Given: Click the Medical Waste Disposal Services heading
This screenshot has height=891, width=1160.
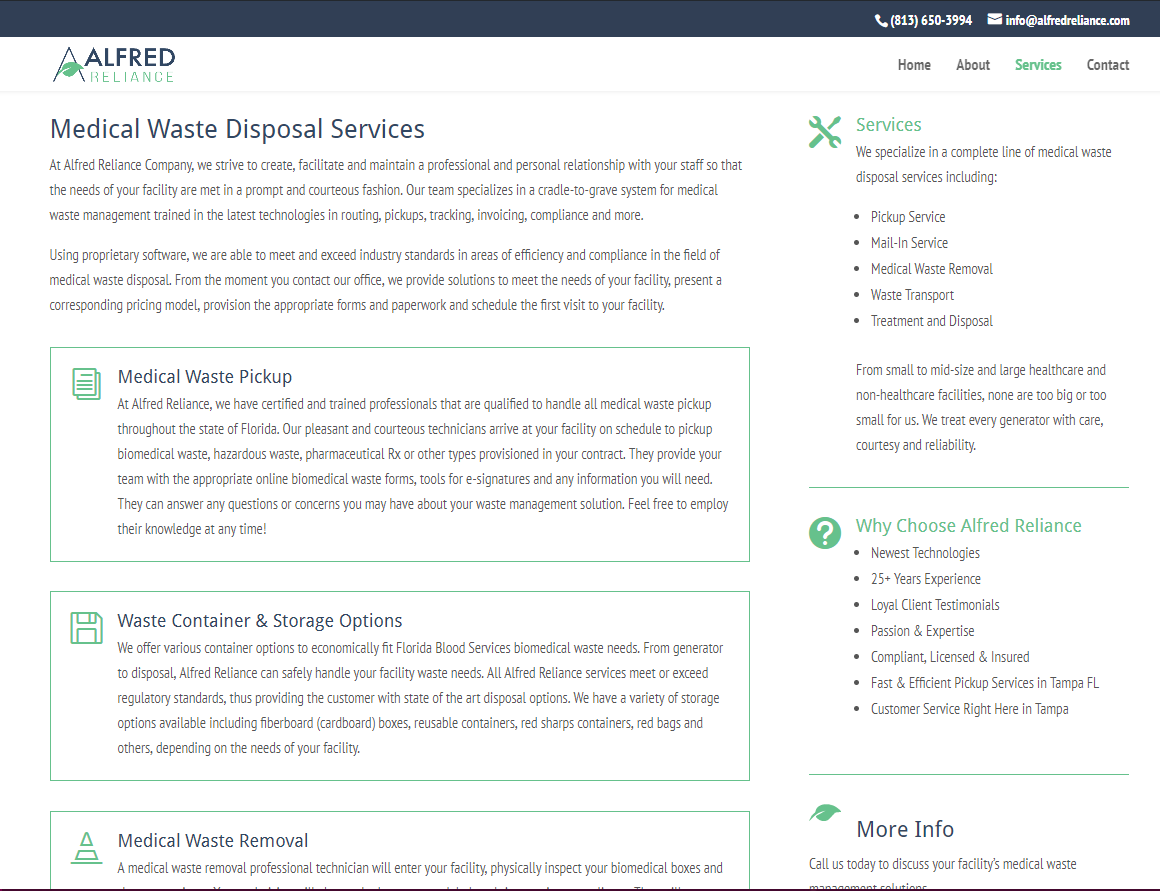Looking at the screenshot, I should coord(237,129).
